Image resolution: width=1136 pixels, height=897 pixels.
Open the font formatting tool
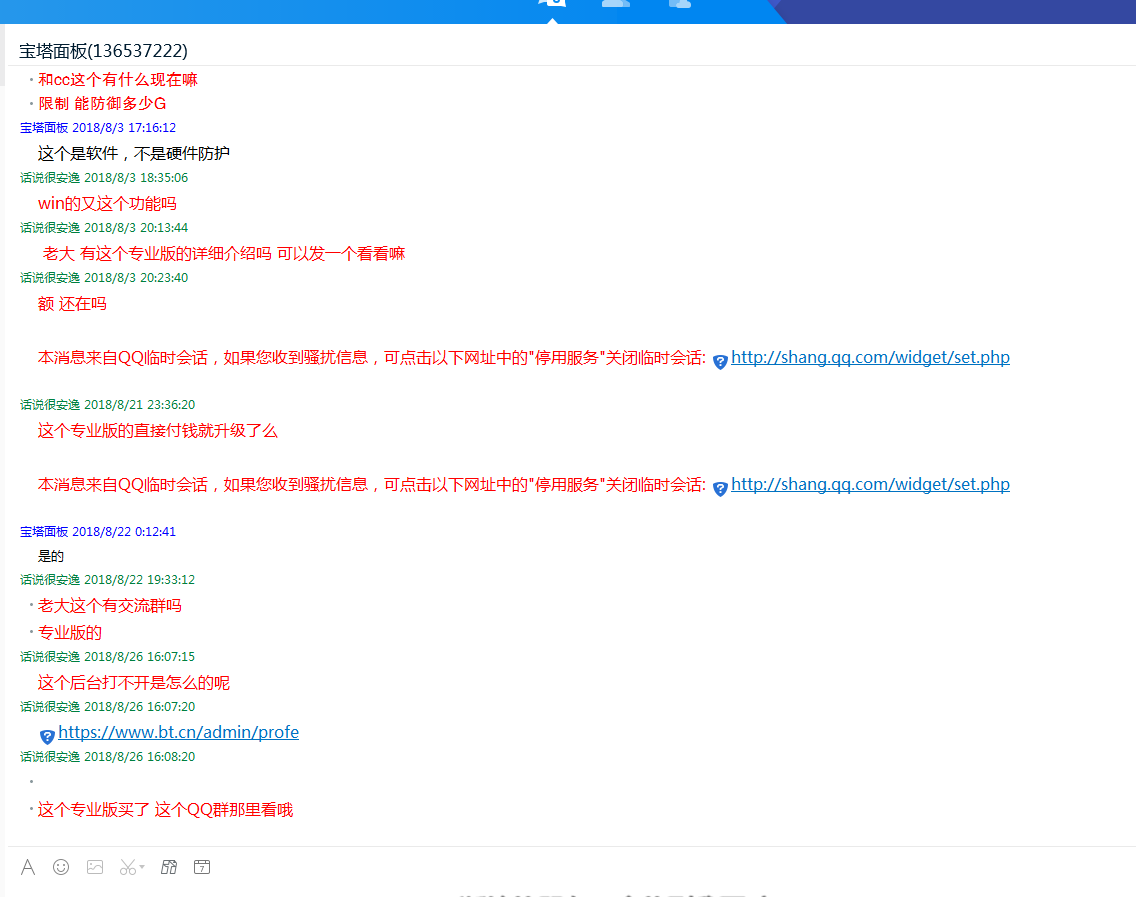click(x=28, y=867)
